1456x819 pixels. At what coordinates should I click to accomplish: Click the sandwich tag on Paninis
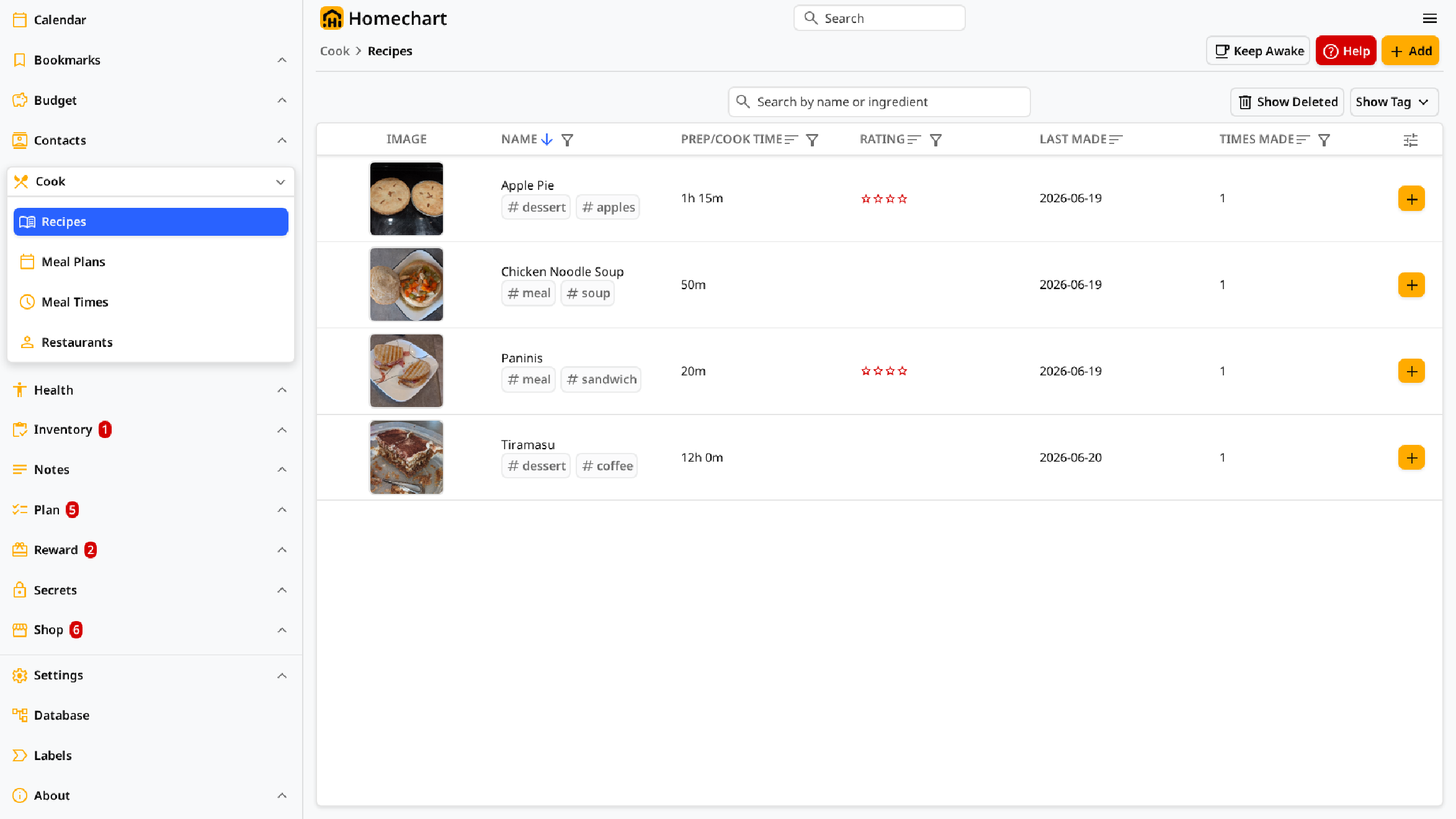[601, 380]
